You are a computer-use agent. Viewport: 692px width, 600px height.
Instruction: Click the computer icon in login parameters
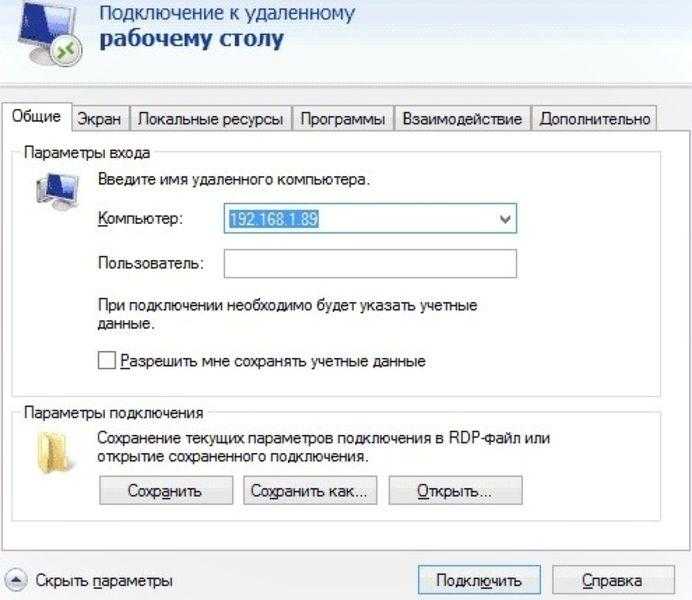click(x=57, y=192)
